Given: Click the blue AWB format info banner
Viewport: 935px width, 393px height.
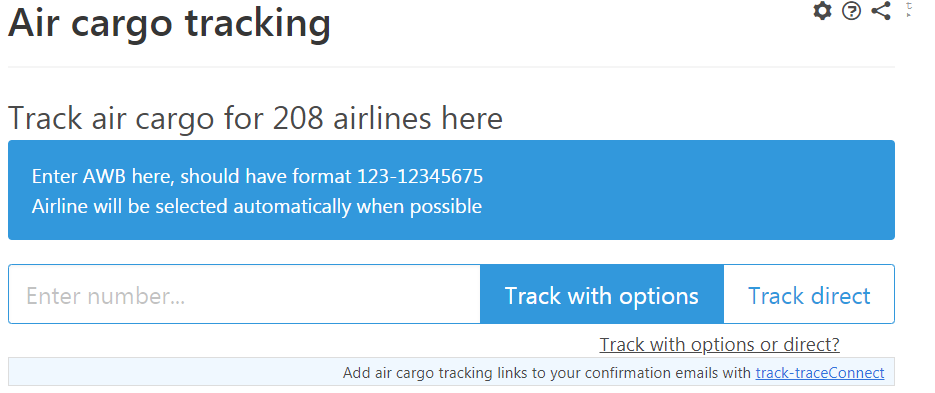Looking at the screenshot, I should point(451,190).
